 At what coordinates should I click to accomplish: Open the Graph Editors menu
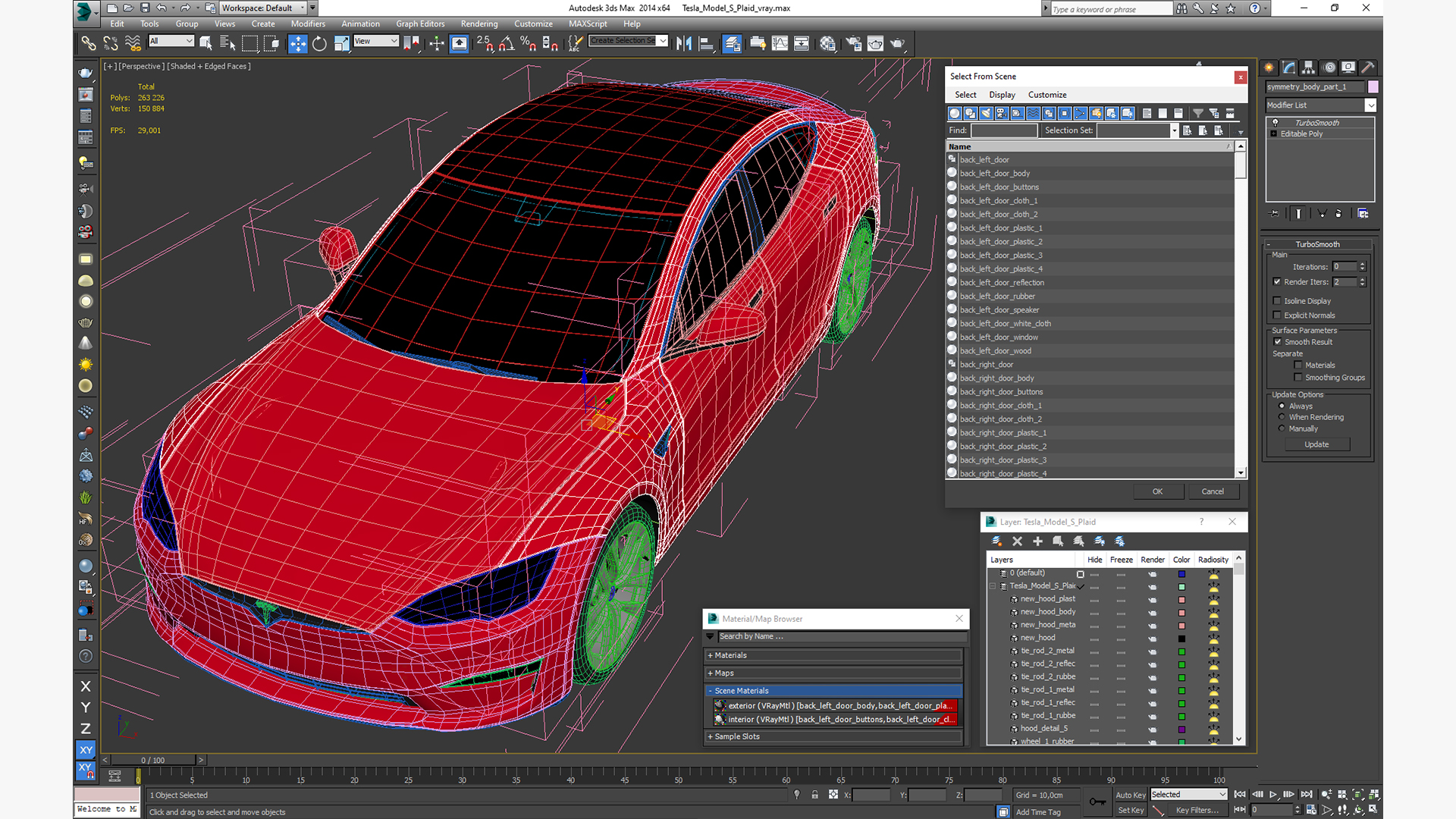[420, 24]
